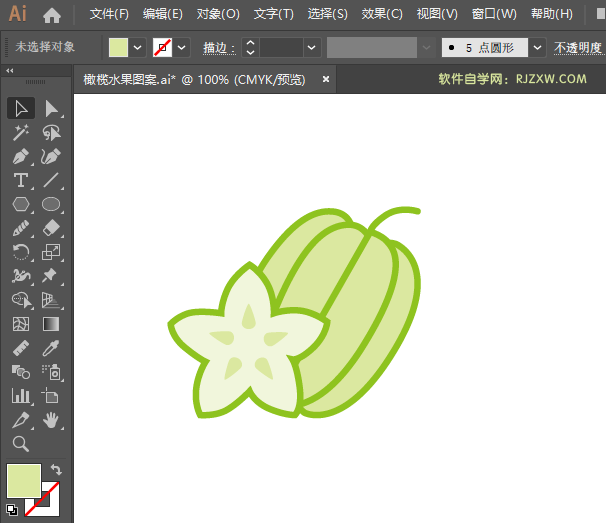This screenshot has width=606, height=523.
Task: Choose the Polygon tool
Action: coord(21,204)
